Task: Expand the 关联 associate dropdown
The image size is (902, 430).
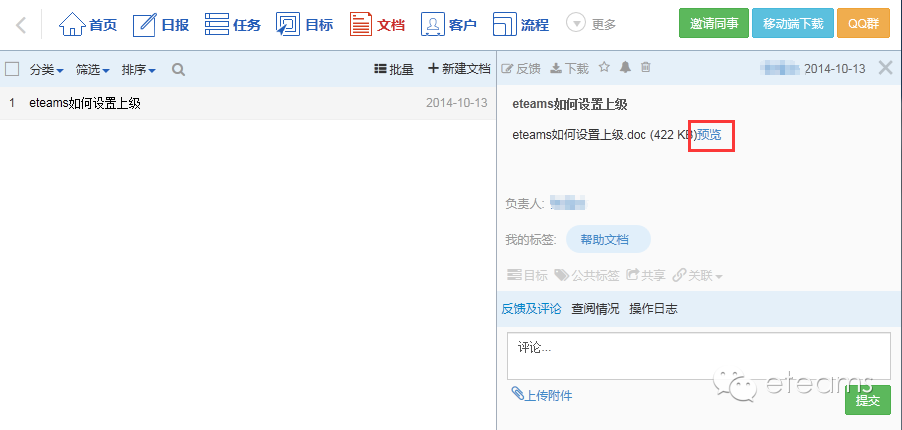Action: [698, 276]
